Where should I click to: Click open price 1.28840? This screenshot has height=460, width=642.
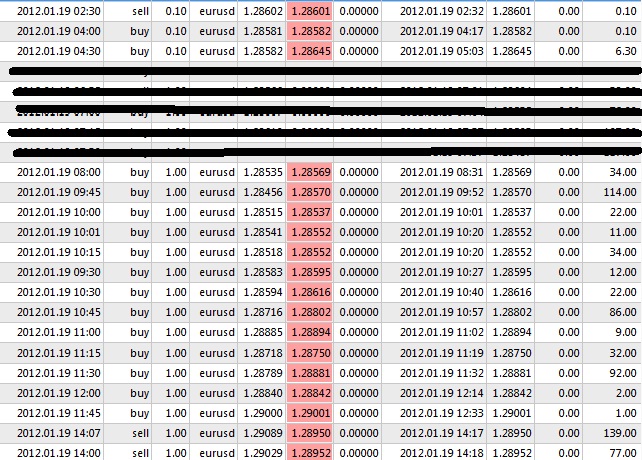pos(263,393)
